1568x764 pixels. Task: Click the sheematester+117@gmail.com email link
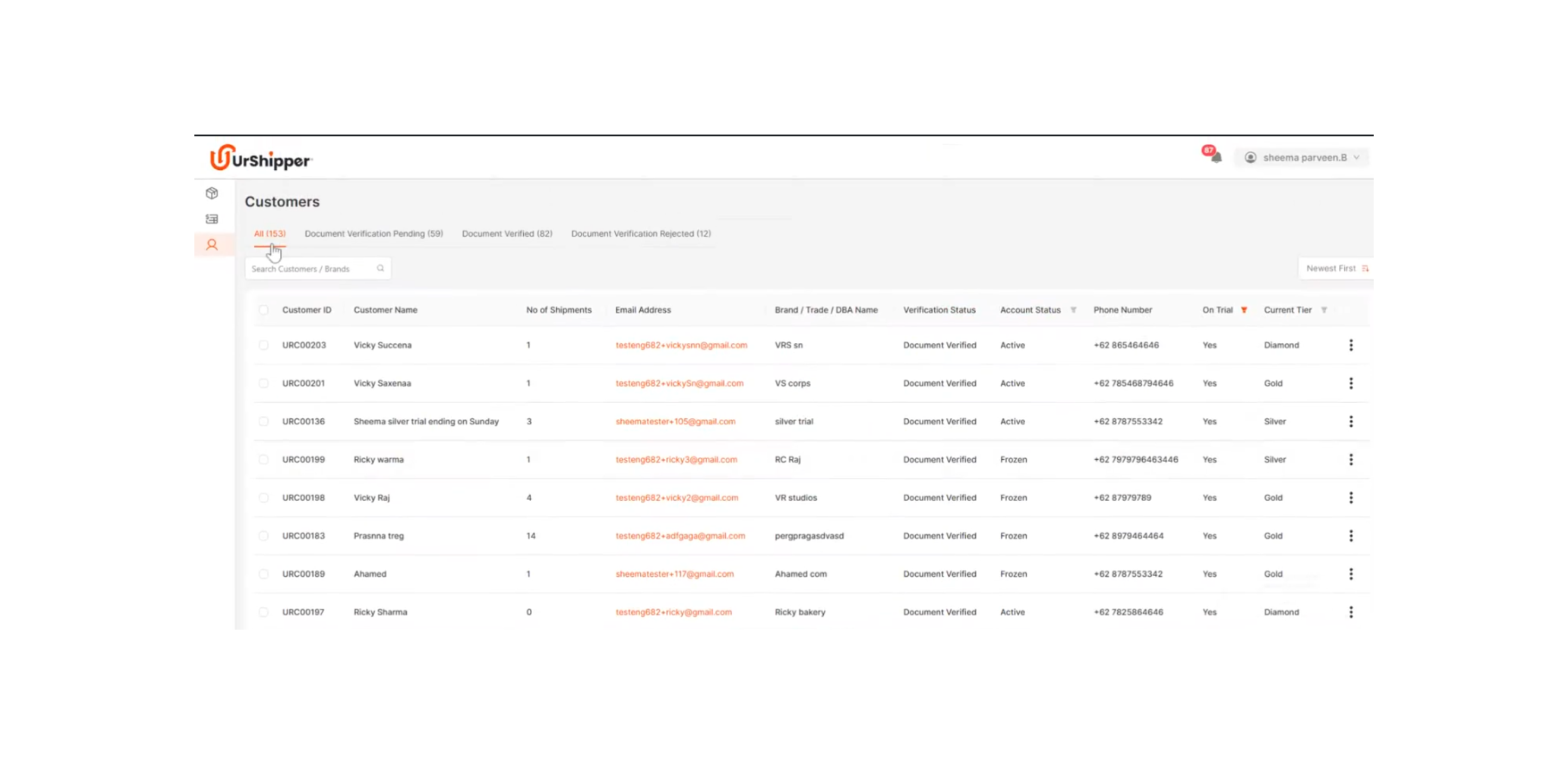(674, 574)
